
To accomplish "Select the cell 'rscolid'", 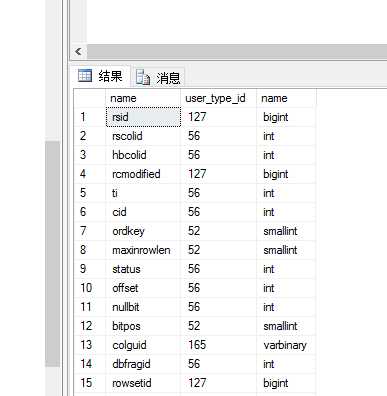I will pos(143,136).
